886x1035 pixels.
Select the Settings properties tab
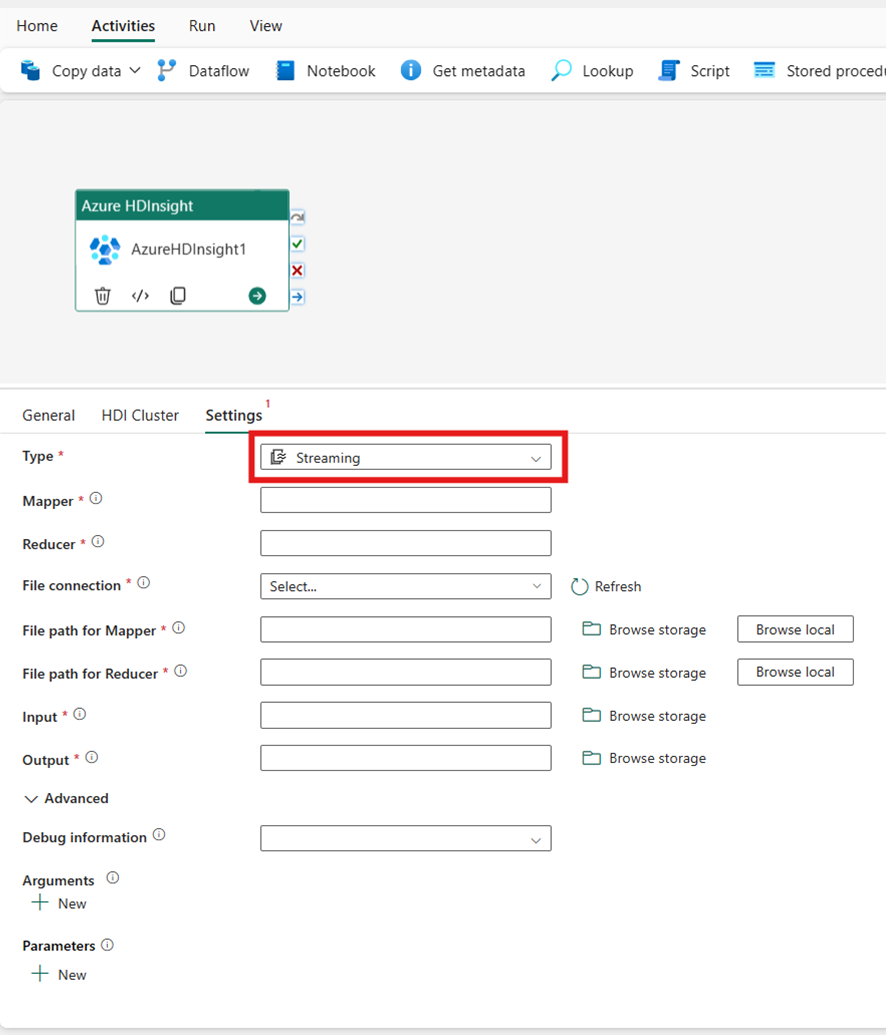[x=234, y=415]
